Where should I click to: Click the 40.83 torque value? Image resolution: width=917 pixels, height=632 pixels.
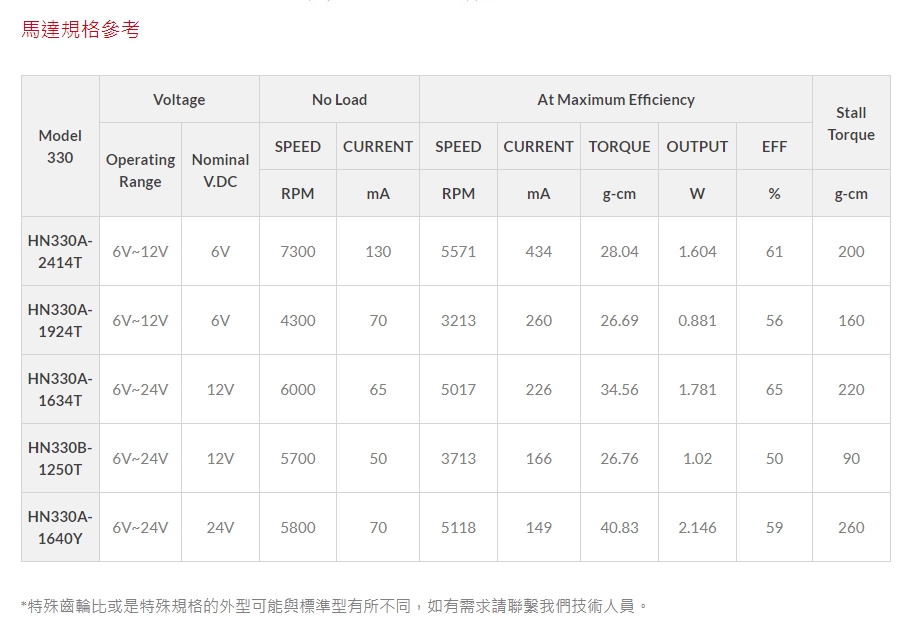pyautogui.click(x=619, y=528)
